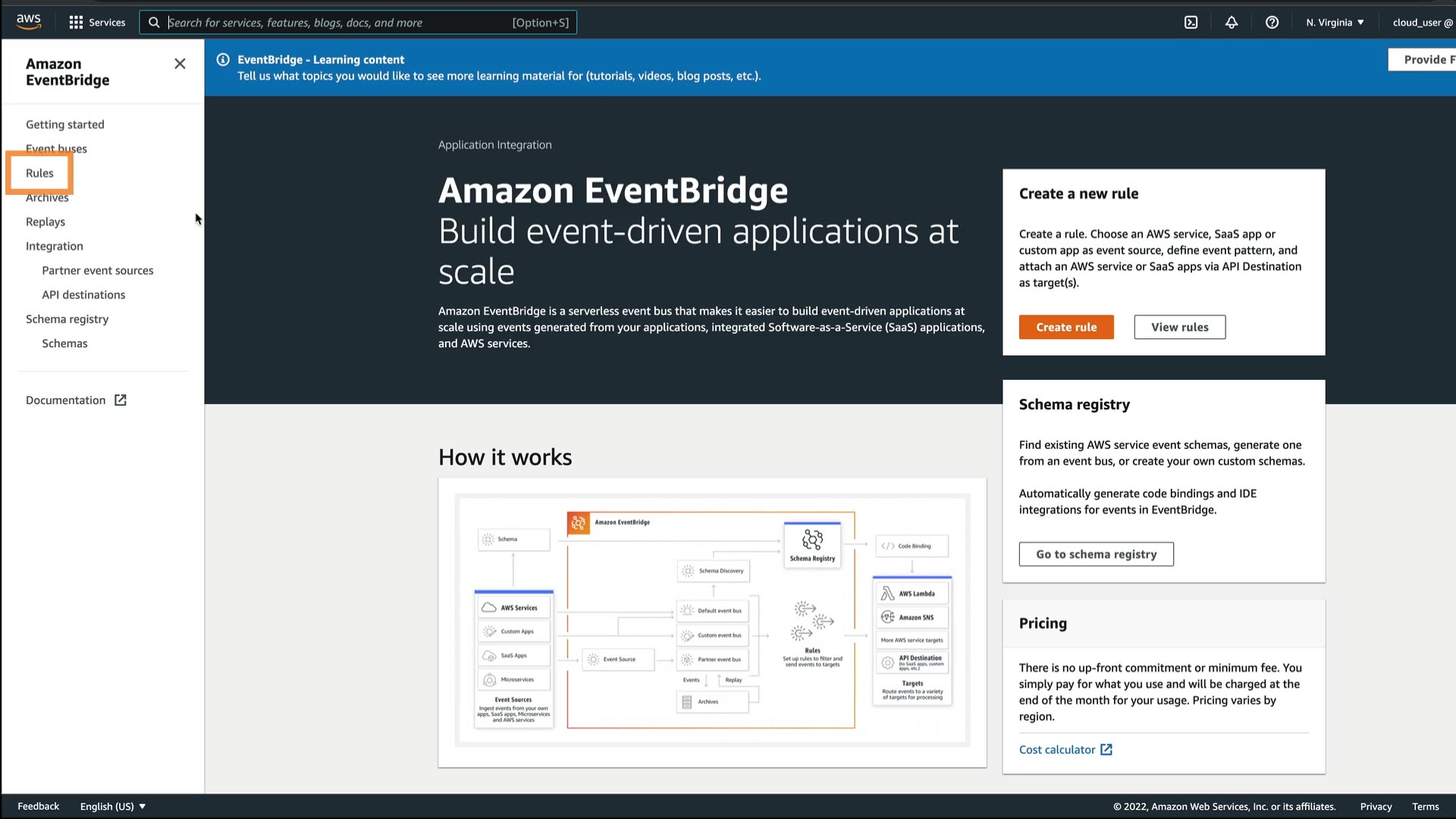Launch CloudShell from the top bar icon
The width and height of the screenshot is (1456, 819).
(1191, 23)
